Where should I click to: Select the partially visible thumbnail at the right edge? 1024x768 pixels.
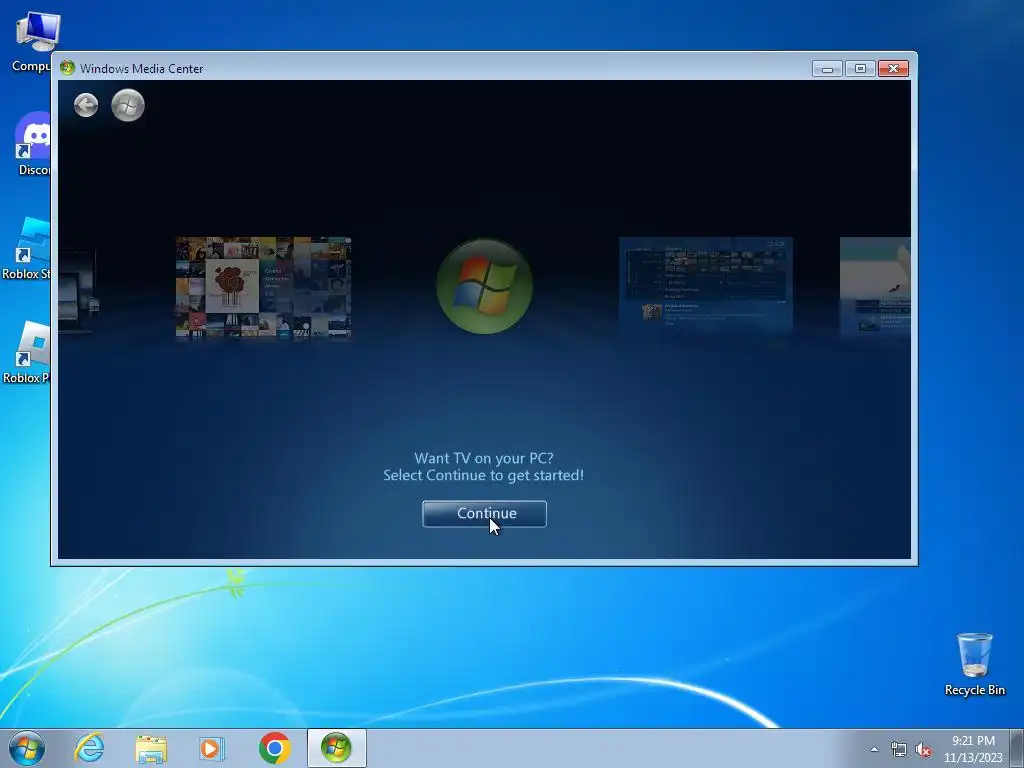(x=875, y=286)
